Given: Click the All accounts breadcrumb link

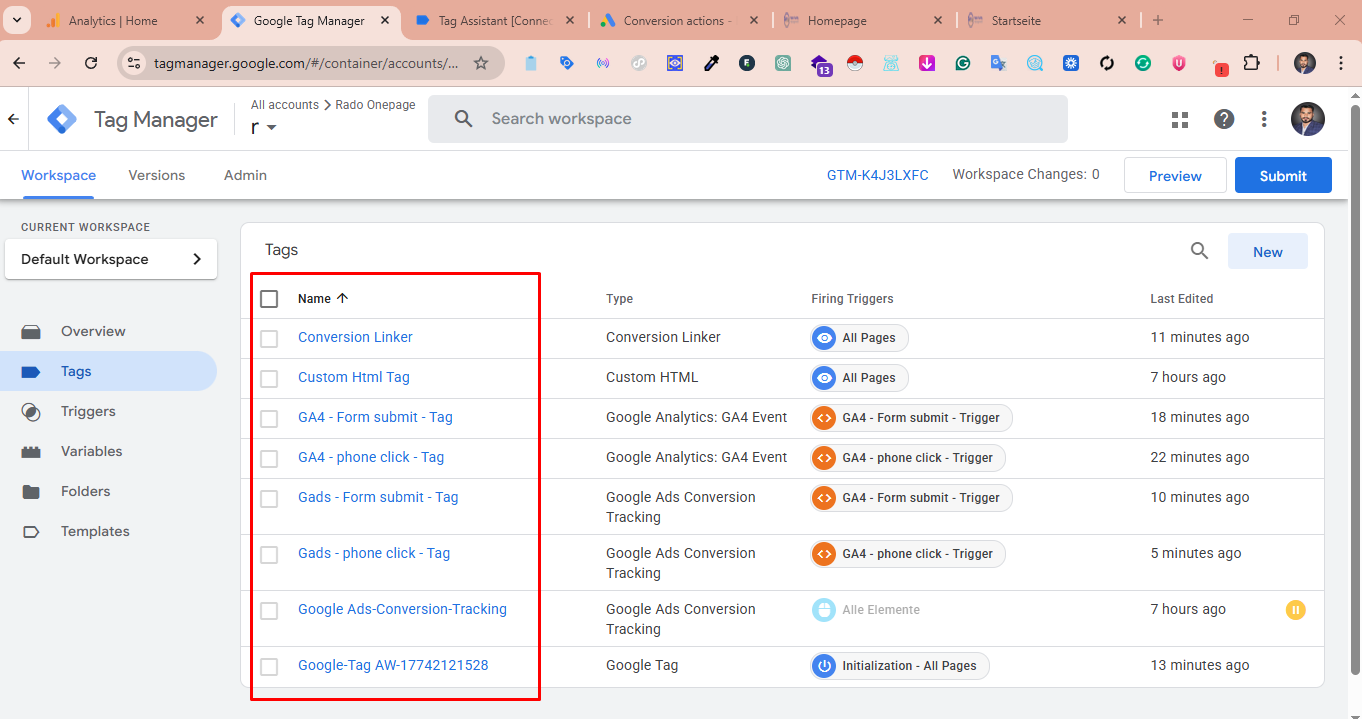Looking at the screenshot, I should coord(285,104).
